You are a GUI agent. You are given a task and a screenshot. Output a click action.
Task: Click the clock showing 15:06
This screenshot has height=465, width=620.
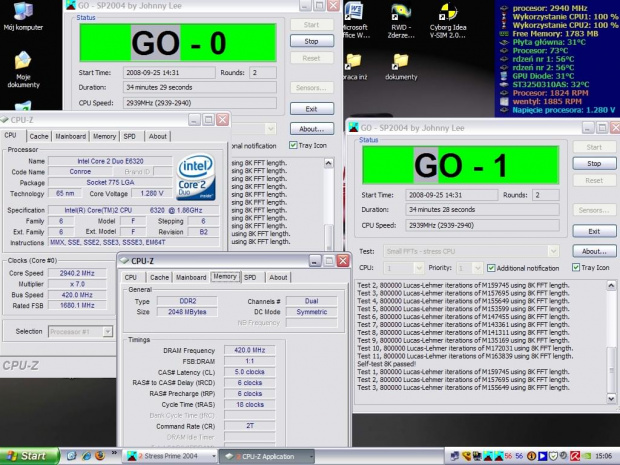[603, 456]
